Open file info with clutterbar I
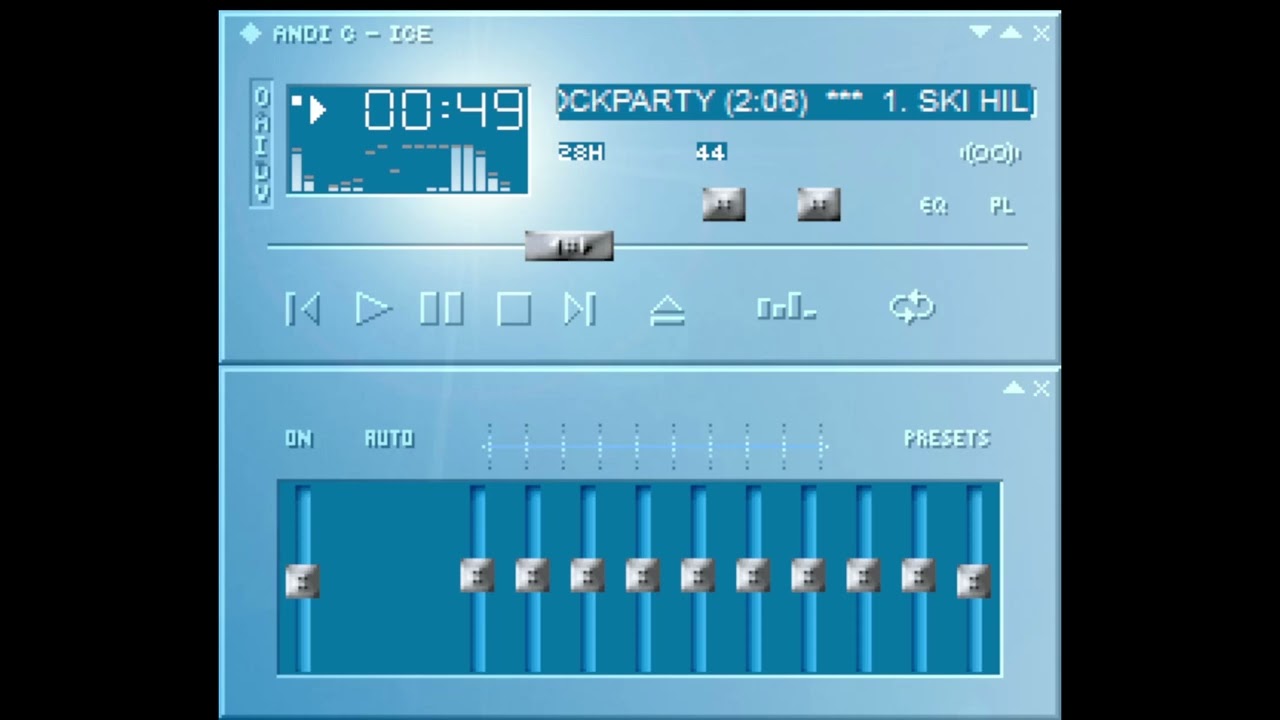 coord(262,144)
